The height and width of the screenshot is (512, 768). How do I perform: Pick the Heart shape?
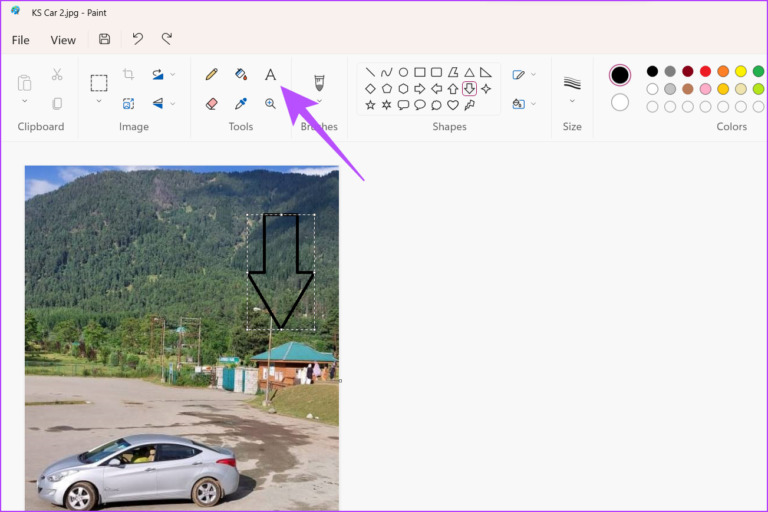453,105
